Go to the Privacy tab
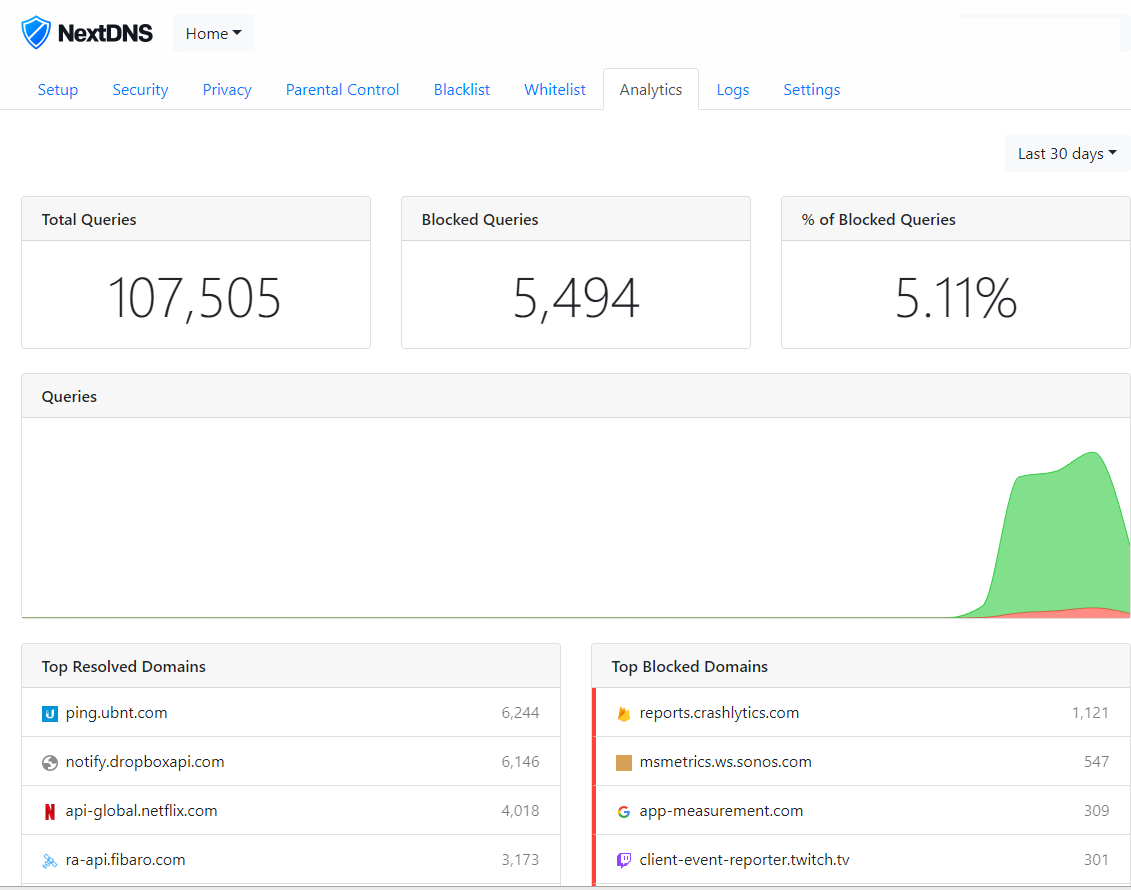Screen dimensions: 1131x890 [x=227, y=89]
